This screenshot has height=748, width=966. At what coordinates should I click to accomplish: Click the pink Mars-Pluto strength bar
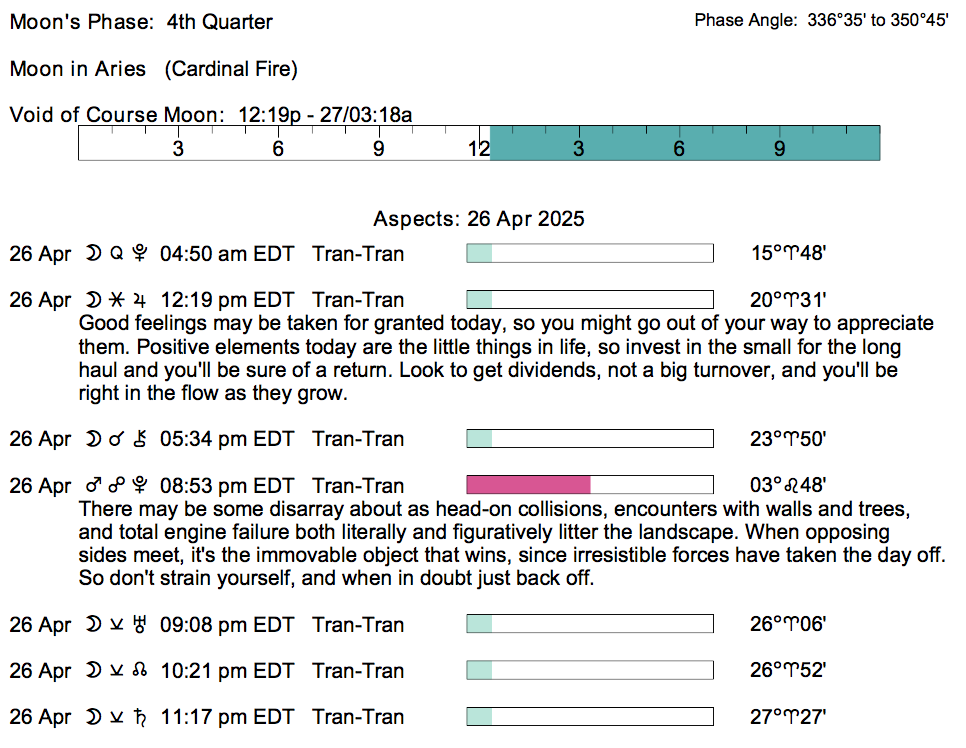point(528,485)
